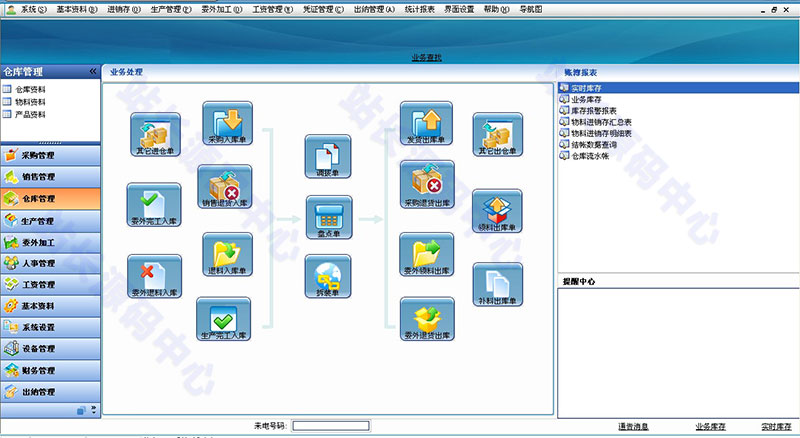
Task: Switch to the 销售管理 sidebar module
Action: (51, 177)
